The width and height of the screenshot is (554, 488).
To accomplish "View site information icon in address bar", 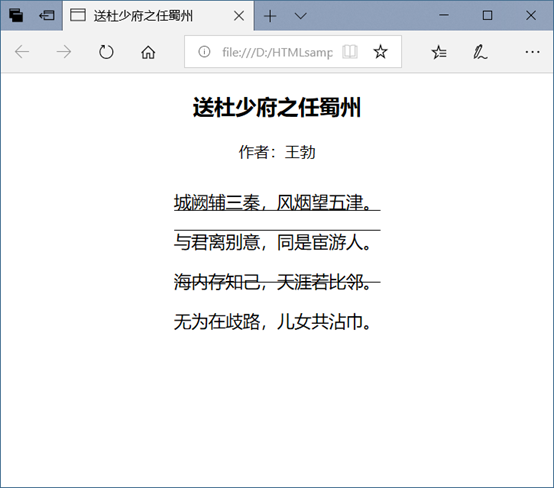I will coord(204,52).
